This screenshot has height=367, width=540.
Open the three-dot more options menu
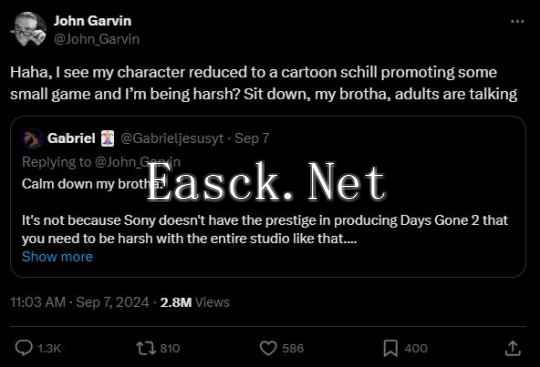click(517, 21)
